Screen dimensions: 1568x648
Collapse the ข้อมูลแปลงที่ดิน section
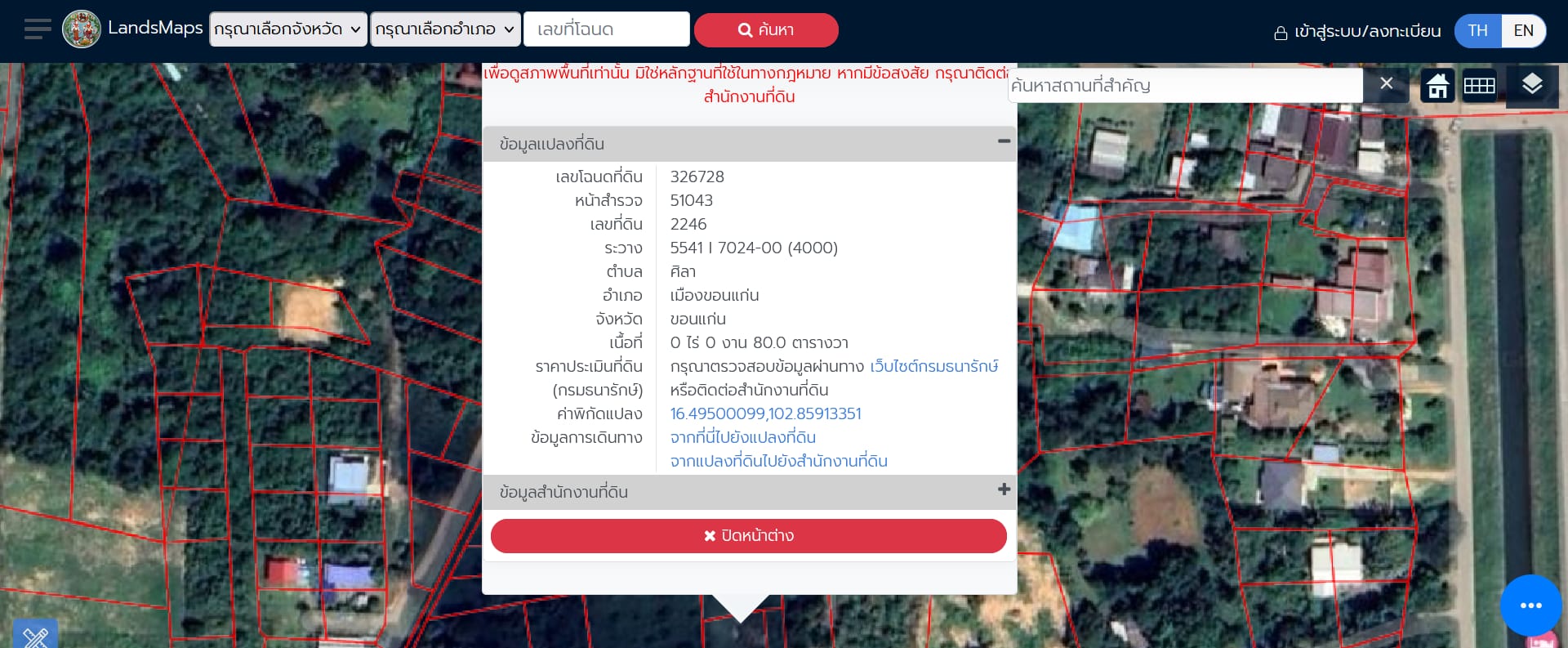[1004, 141]
